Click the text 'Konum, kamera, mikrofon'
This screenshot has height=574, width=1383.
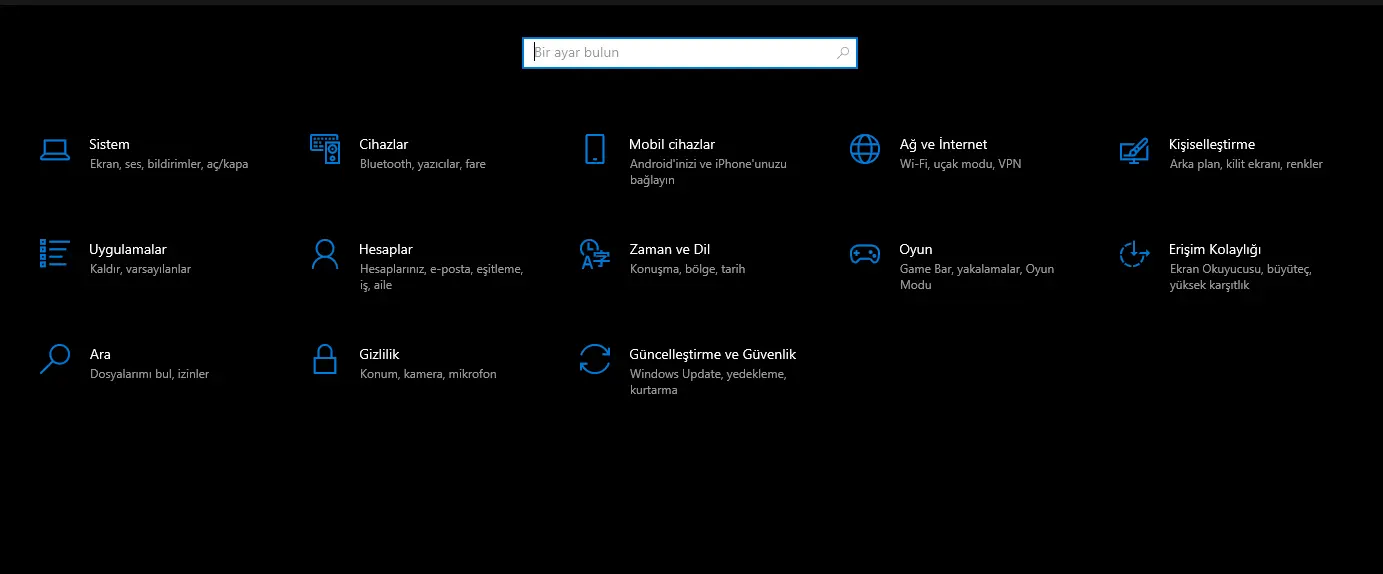click(x=428, y=374)
